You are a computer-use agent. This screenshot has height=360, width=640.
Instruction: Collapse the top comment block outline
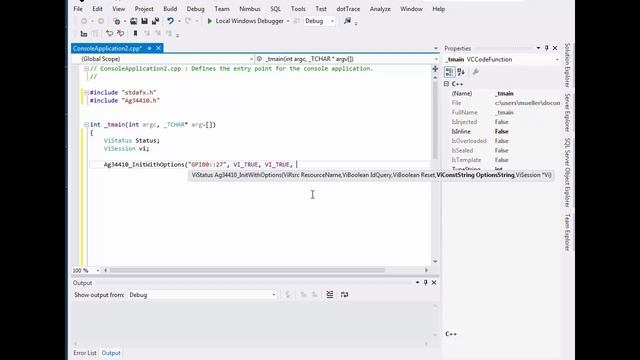click(87, 69)
